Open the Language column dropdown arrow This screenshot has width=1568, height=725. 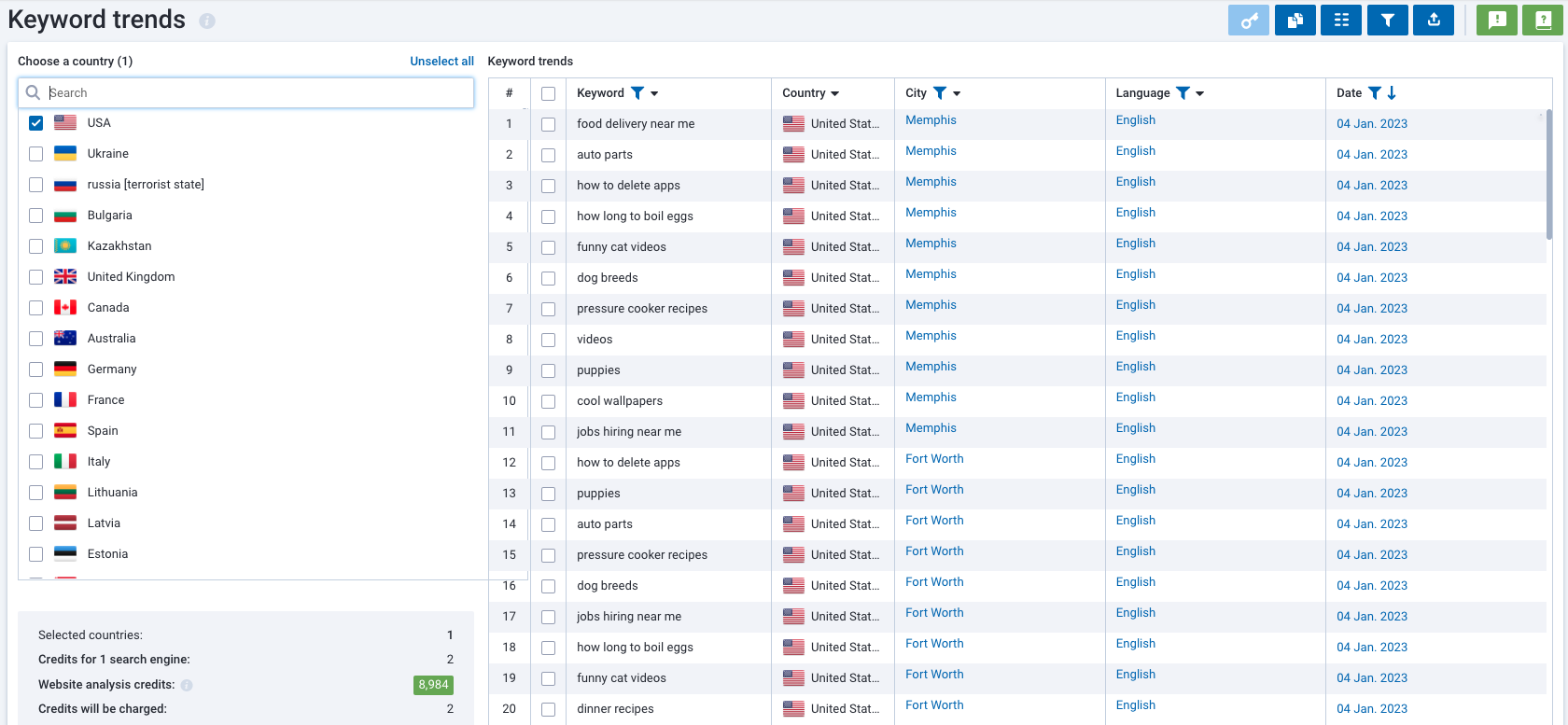[x=1199, y=93]
